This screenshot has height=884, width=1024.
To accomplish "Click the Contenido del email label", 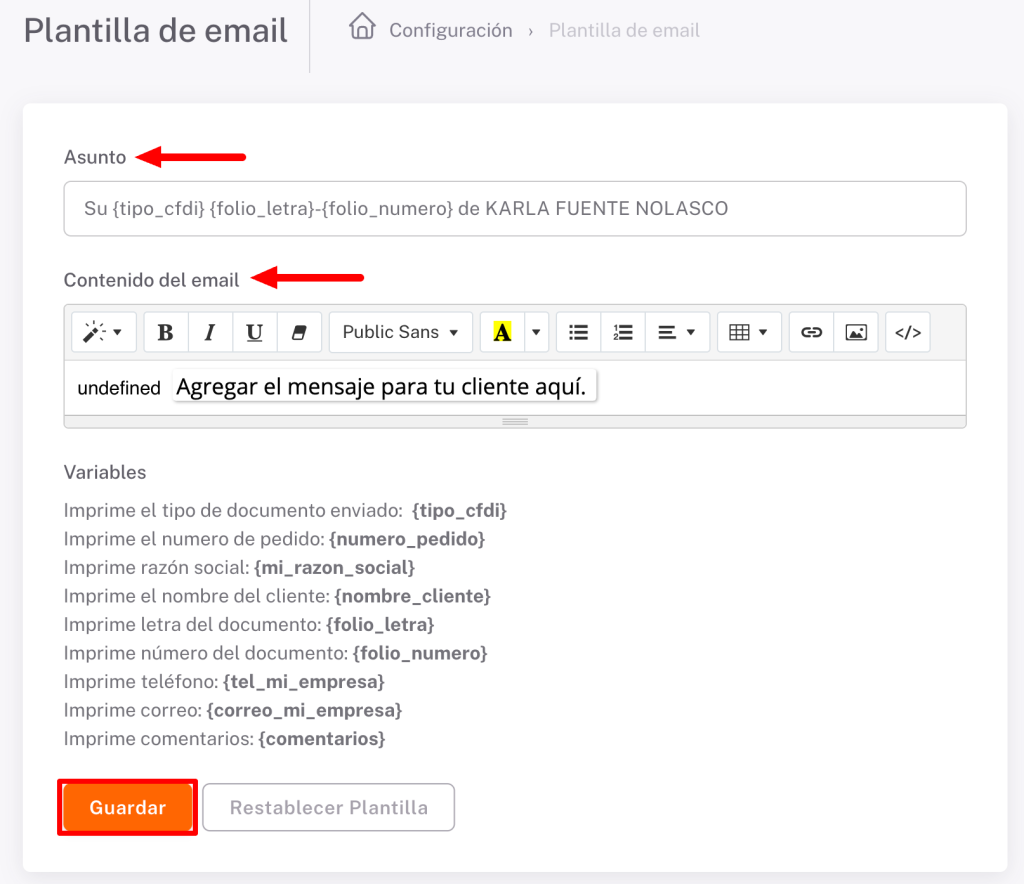I will point(152,280).
